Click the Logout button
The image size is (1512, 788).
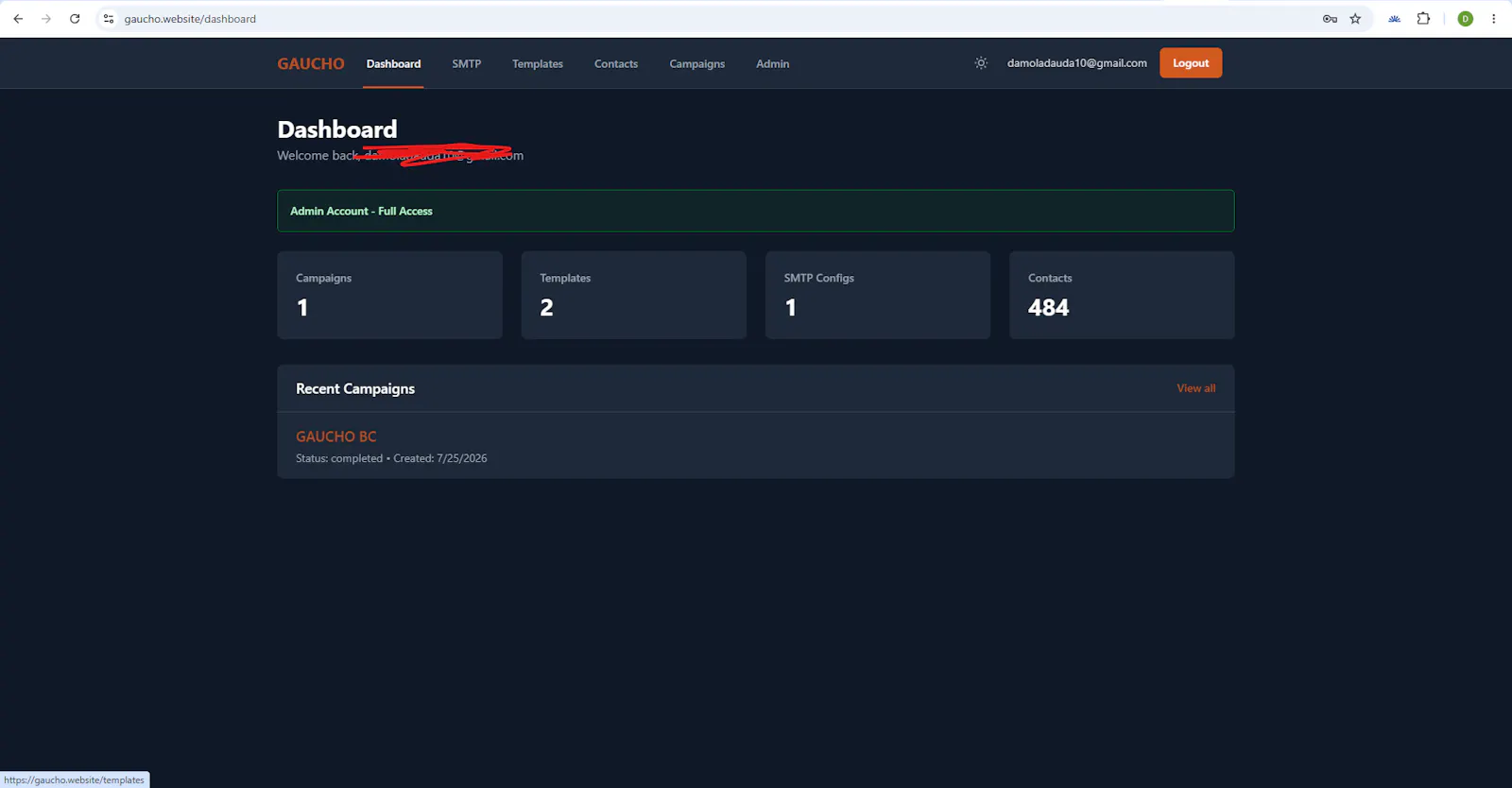pos(1191,63)
